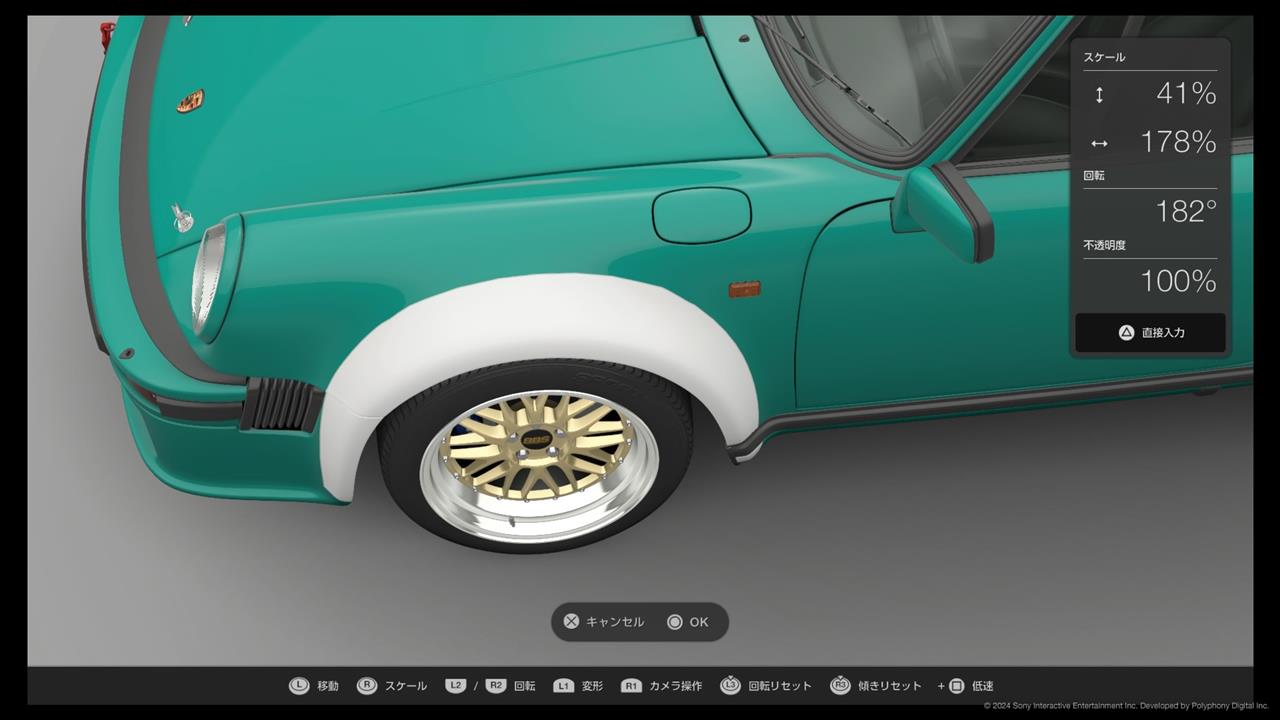Click the R stick スケール icon

(367, 686)
